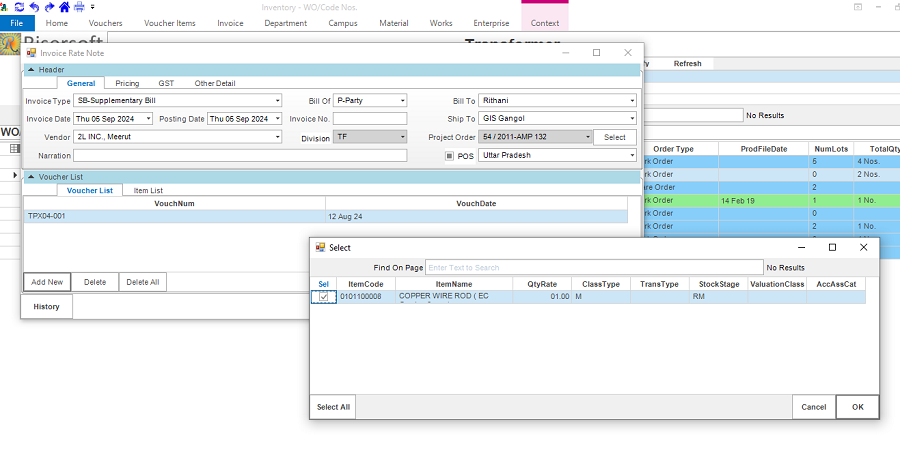Click the grid icon below WO label
900x454 pixels.
[x=14, y=148]
